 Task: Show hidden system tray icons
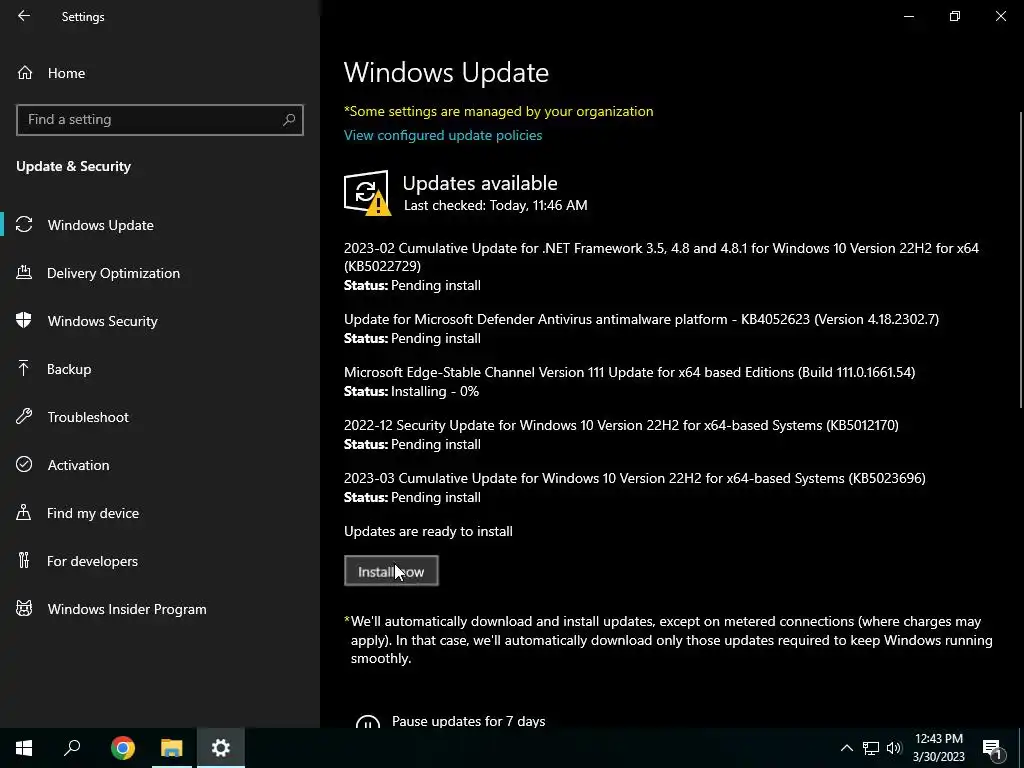(x=846, y=748)
